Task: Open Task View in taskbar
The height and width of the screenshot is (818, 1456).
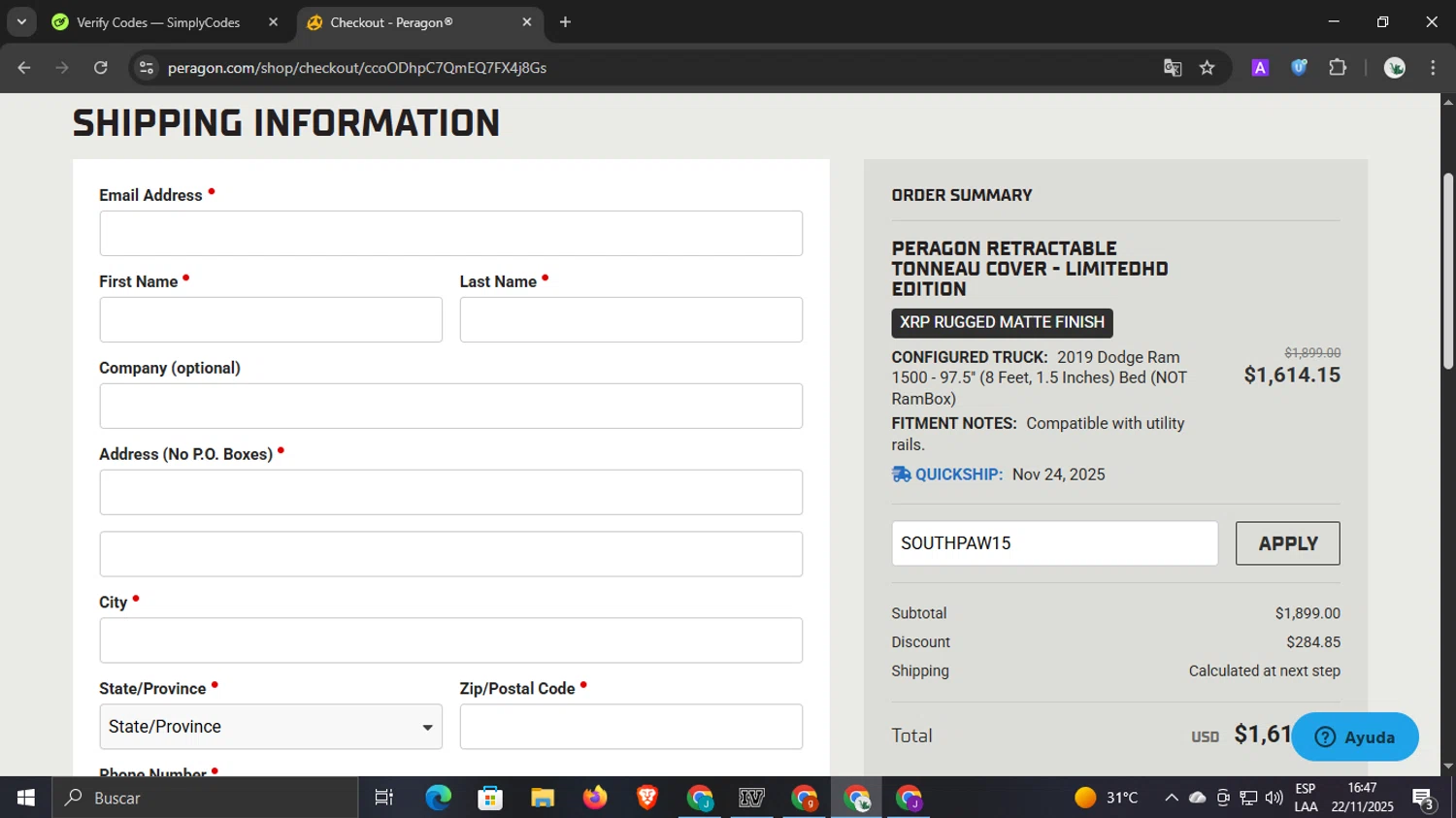Action: point(384,798)
